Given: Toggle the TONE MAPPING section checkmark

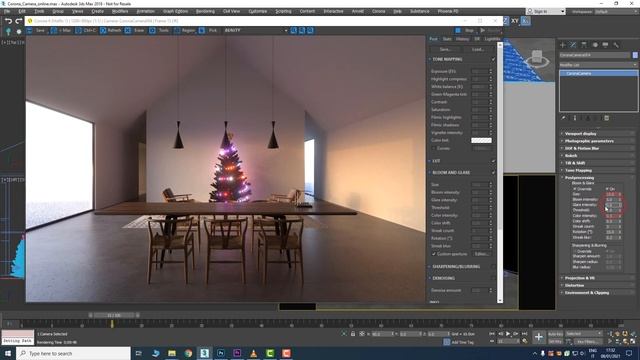Looking at the screenshot, I should click(493, 60).
